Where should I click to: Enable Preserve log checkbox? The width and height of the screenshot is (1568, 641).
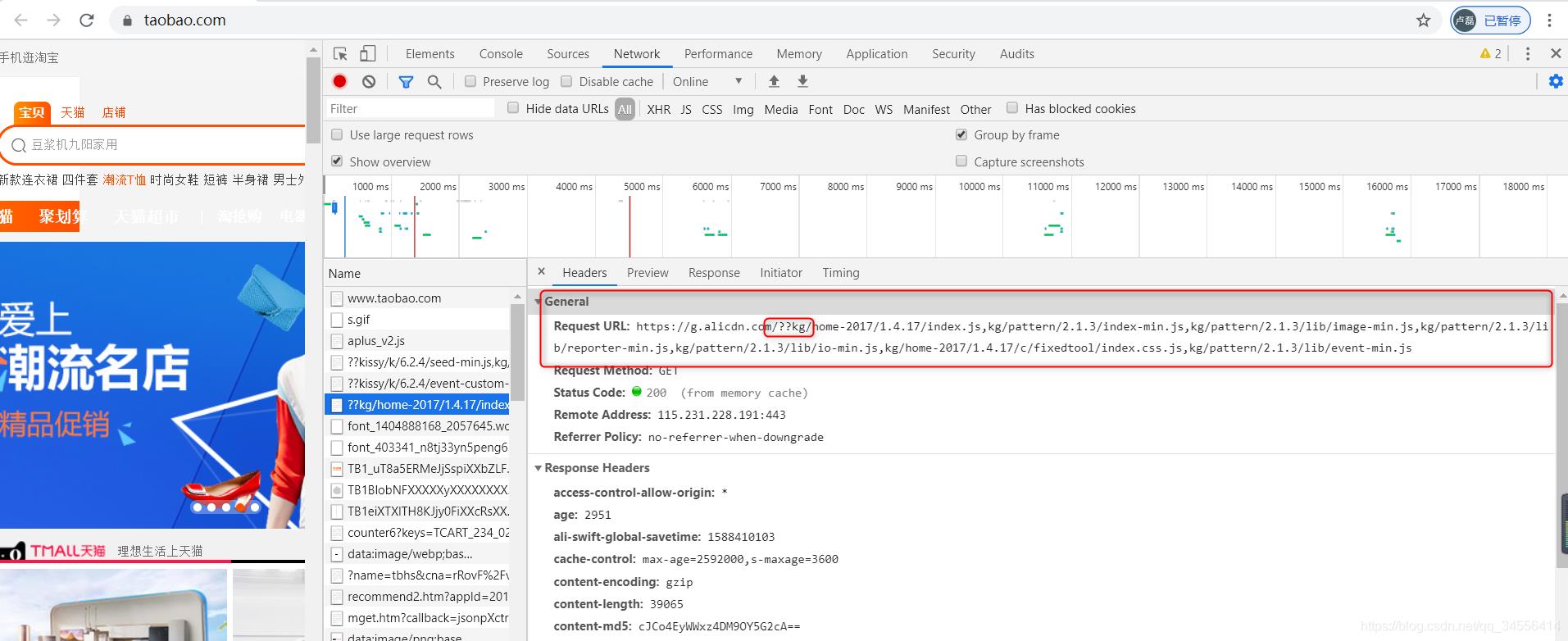(470, 81)
